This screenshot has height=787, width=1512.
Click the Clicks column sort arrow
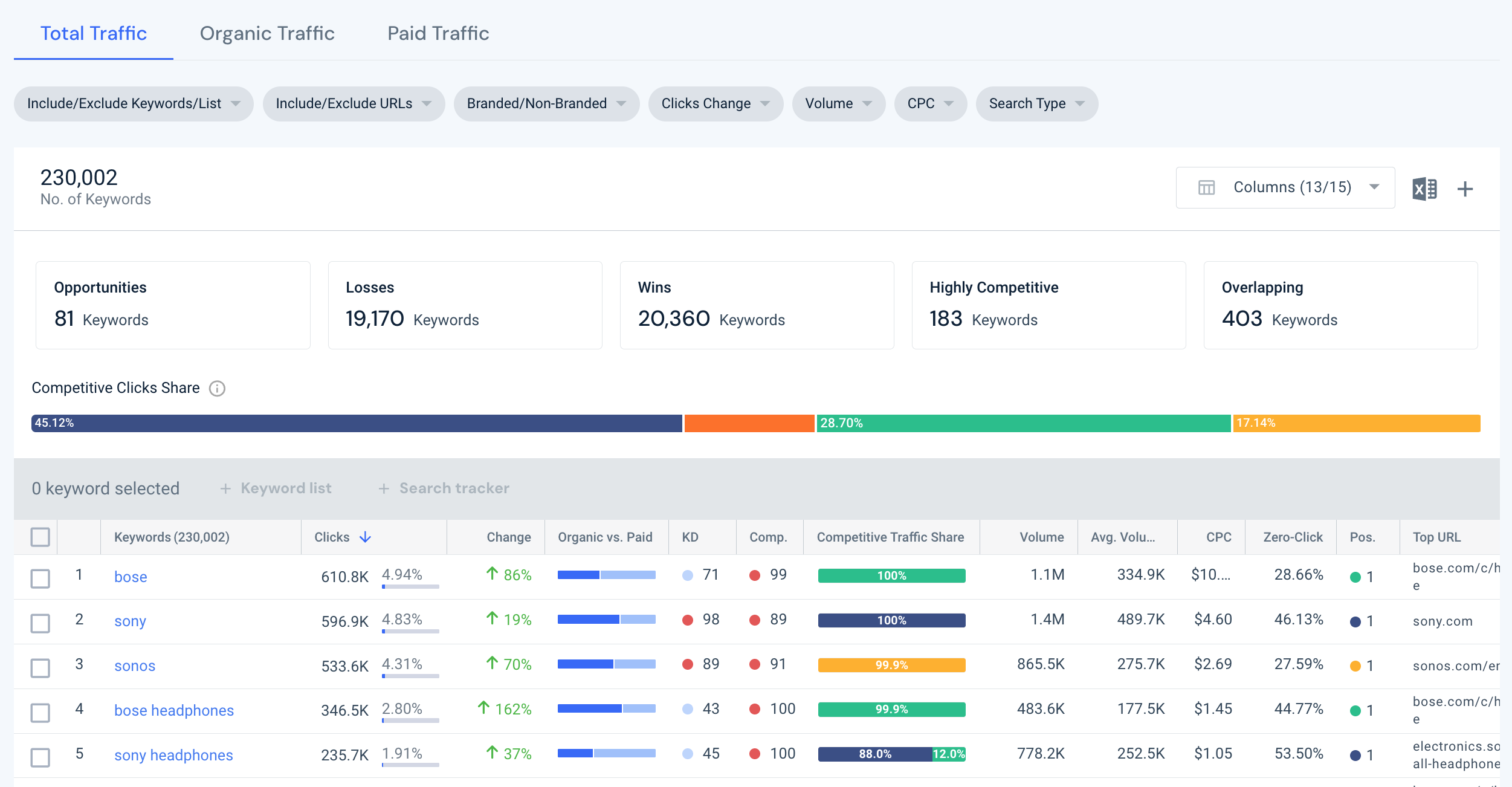365,537
